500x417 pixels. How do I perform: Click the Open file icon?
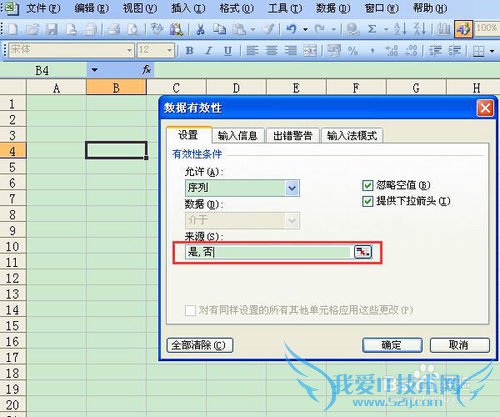[x=32, y=30]
